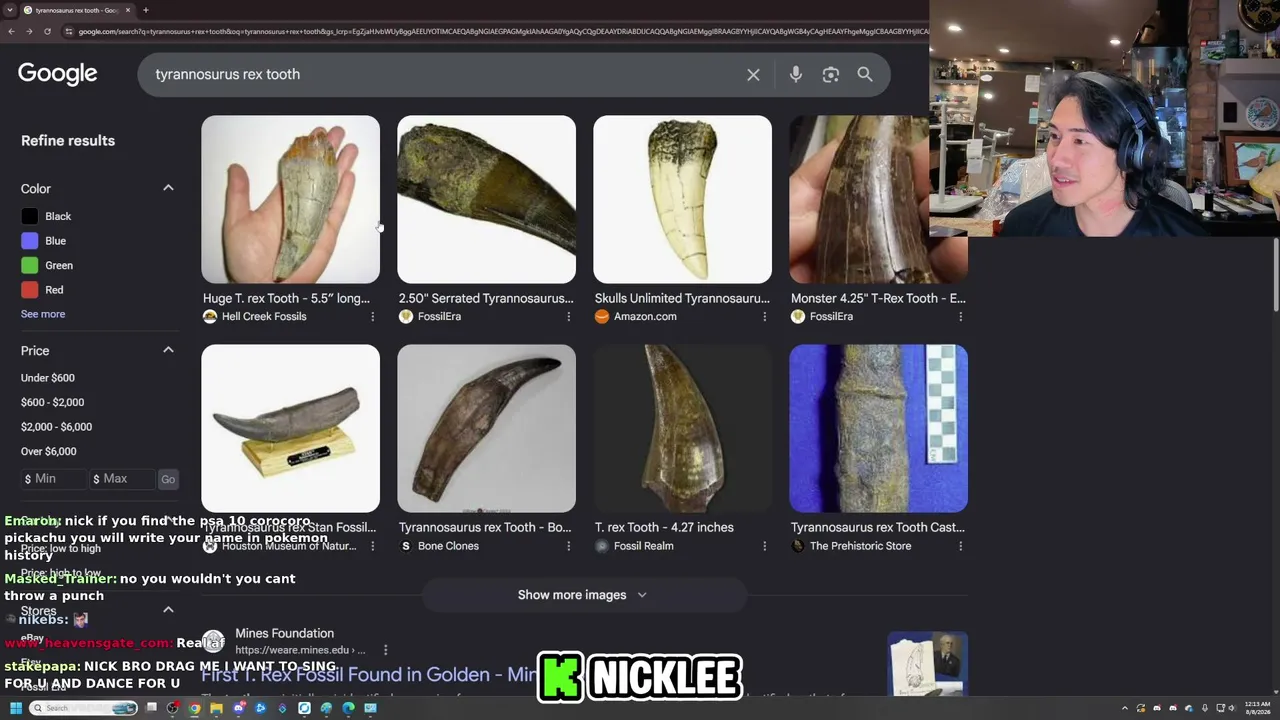Focus the Min price input field
Viewport: 1280px width, 720px height.
click(54, 479)
